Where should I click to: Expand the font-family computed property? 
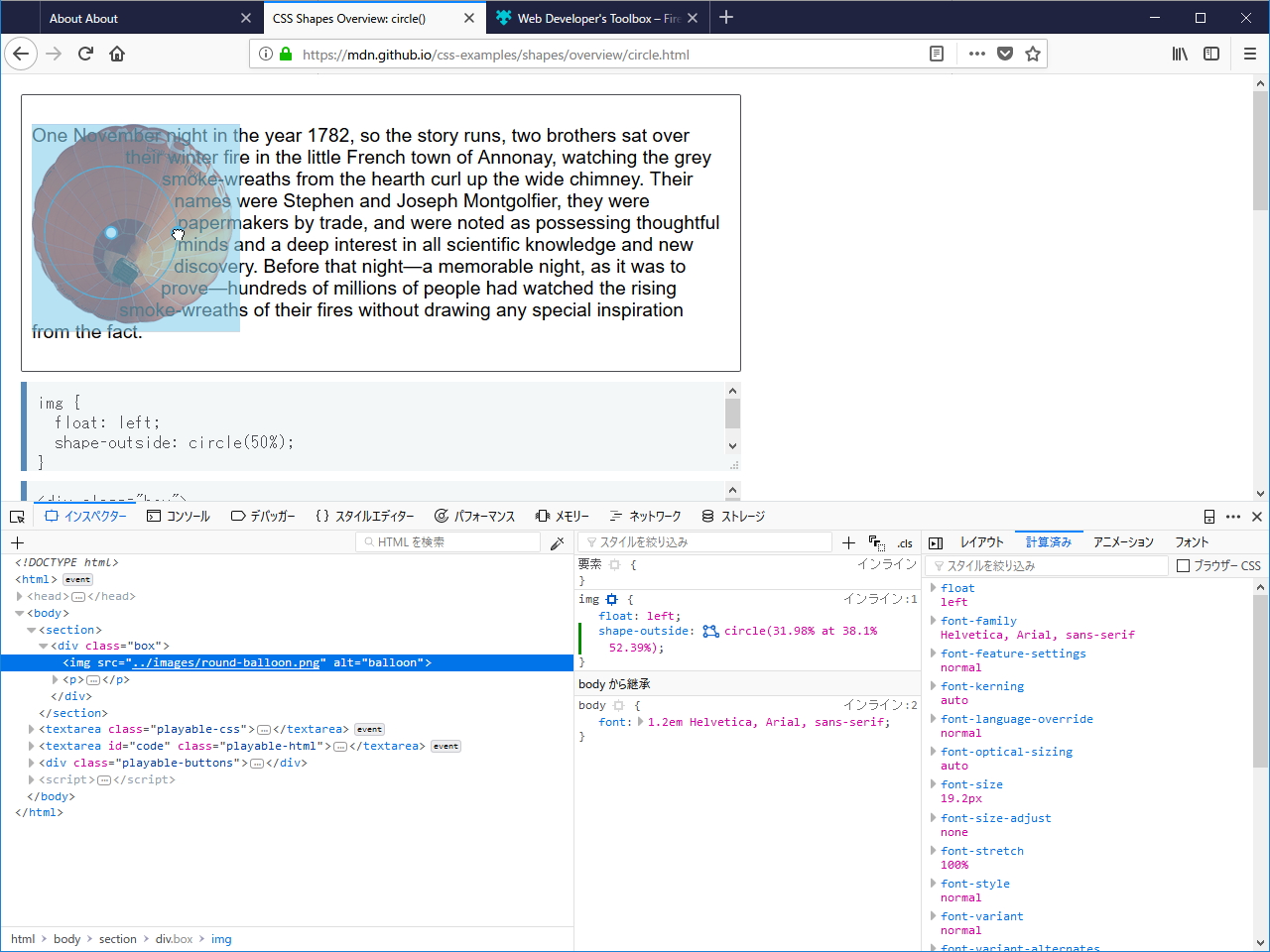[933, 620]
